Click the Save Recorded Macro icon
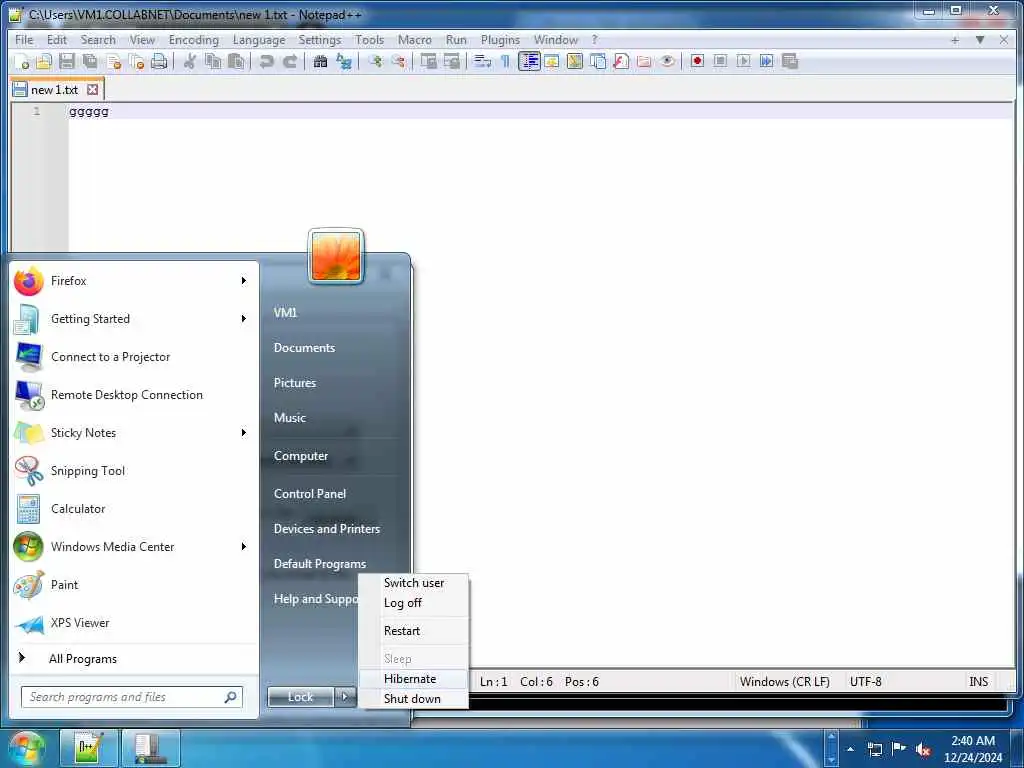Screen dimensions: 1024x768 790,61
